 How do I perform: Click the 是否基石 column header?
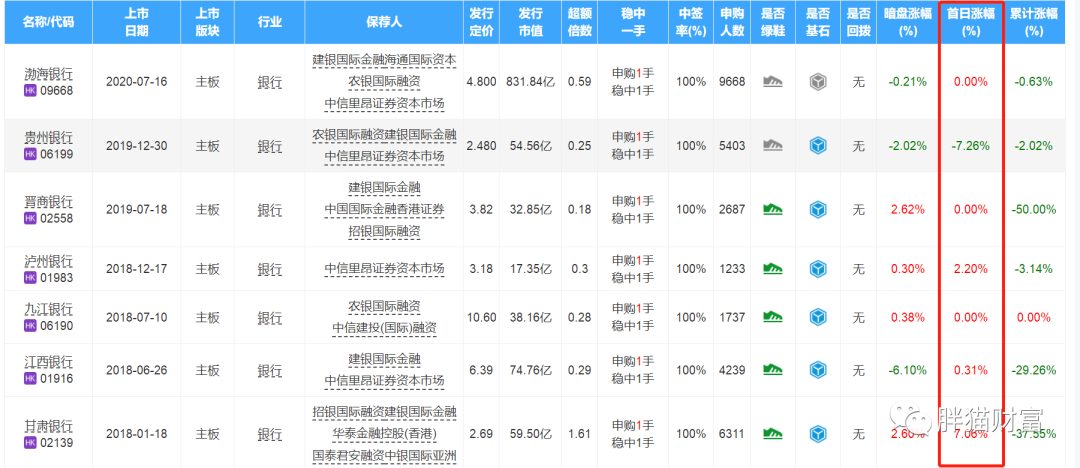click(x=817, y=22)
